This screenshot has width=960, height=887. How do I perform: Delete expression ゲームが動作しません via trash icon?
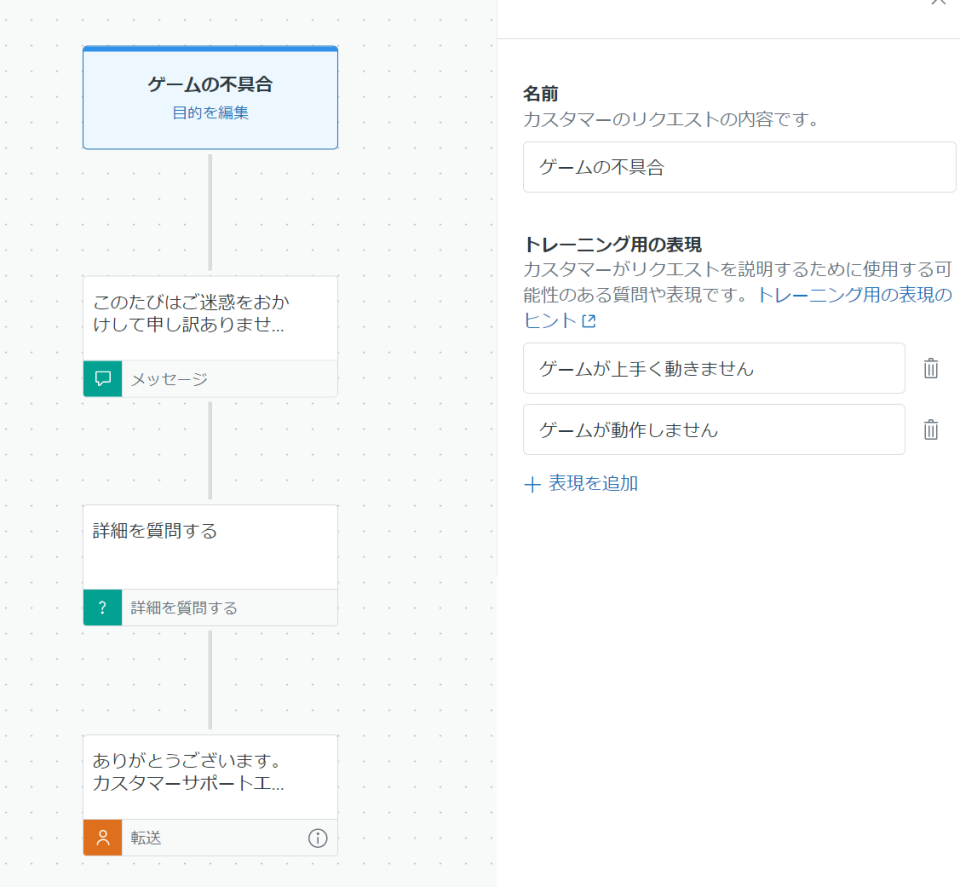931,429
